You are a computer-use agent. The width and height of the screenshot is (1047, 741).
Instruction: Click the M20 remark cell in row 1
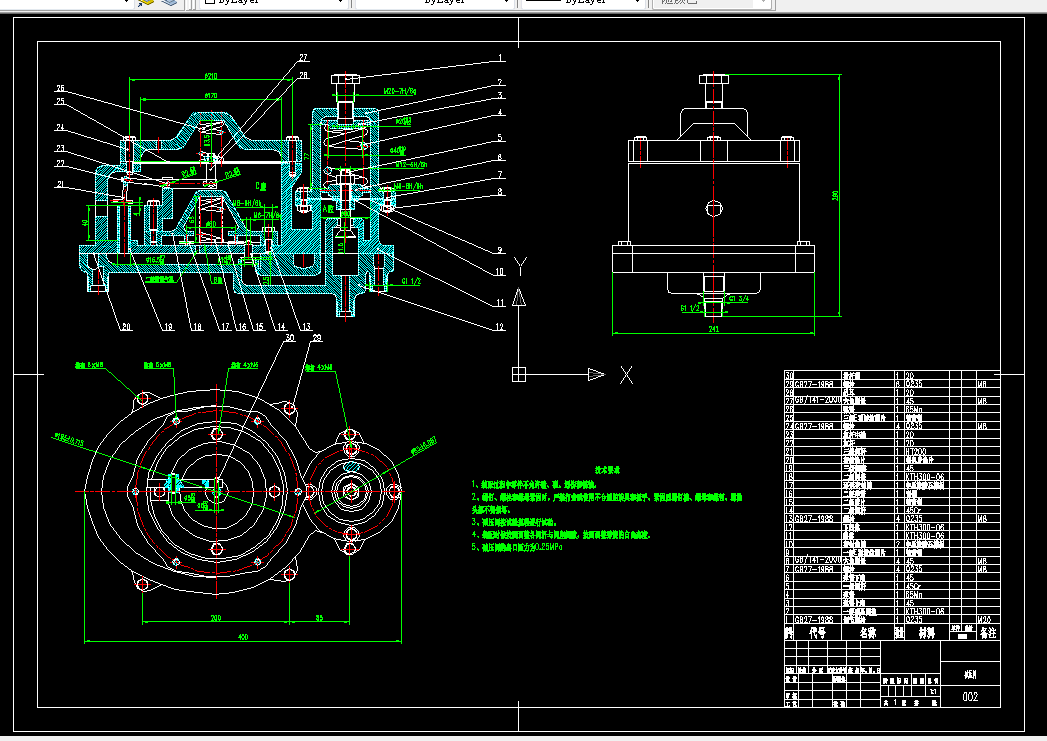click(x=986, y=620)
